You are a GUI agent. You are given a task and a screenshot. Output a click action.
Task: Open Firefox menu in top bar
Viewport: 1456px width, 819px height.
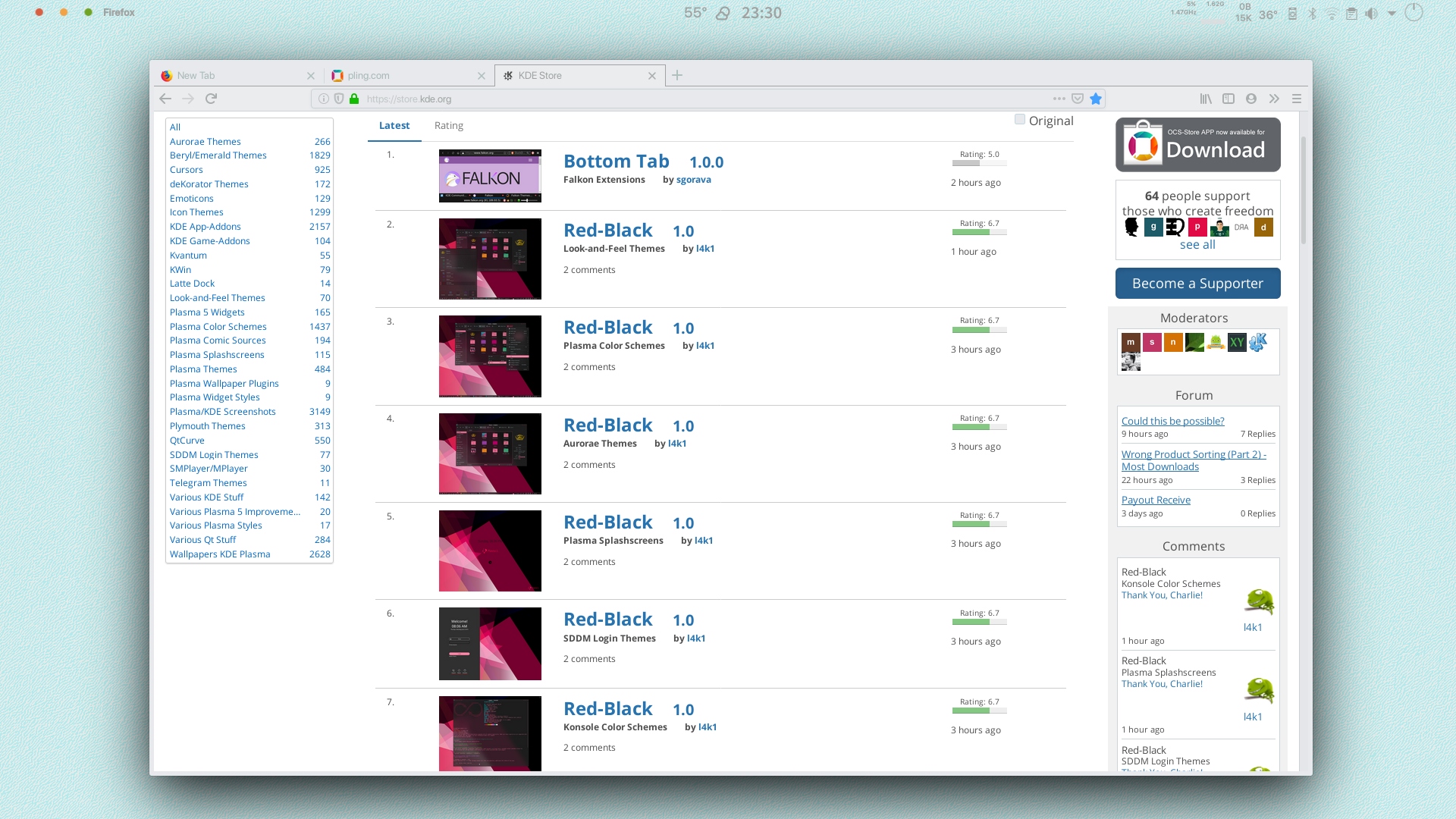tap(119, 13)
